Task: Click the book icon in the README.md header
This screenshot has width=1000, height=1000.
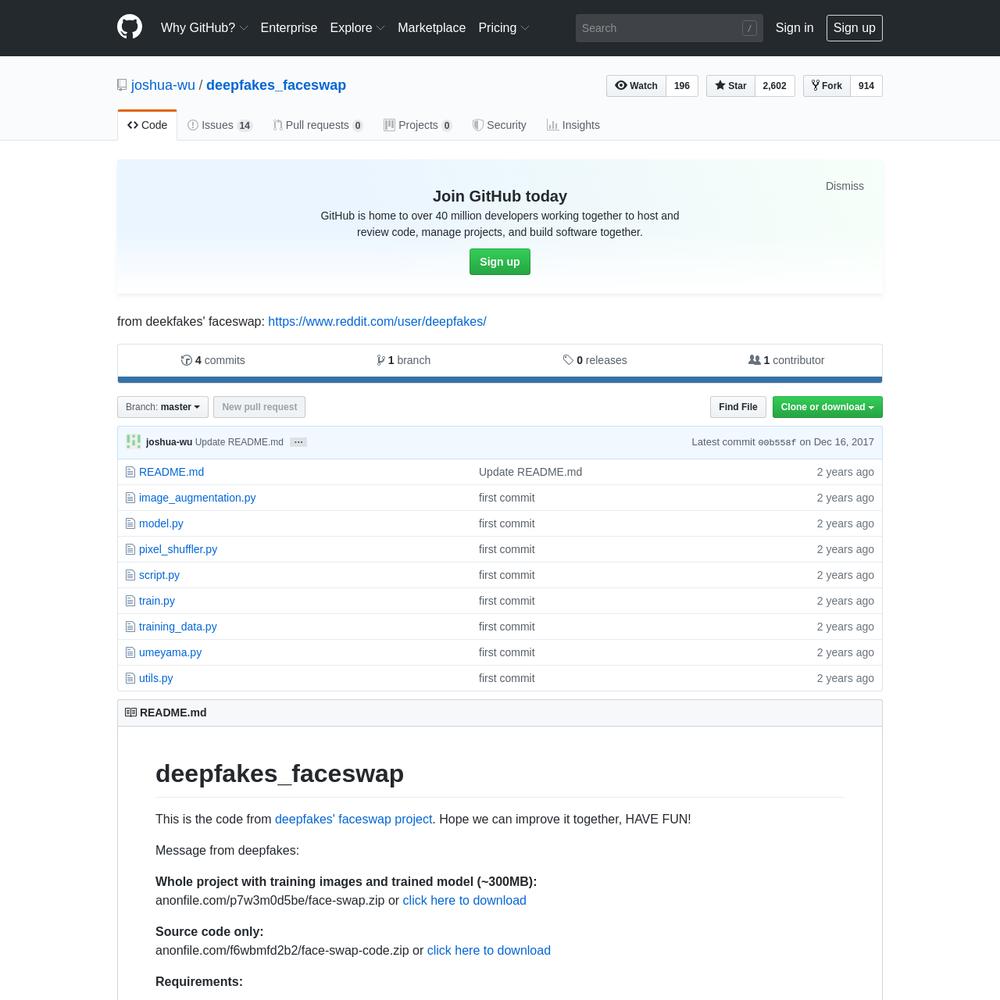Action: click(x=131, y=712)
